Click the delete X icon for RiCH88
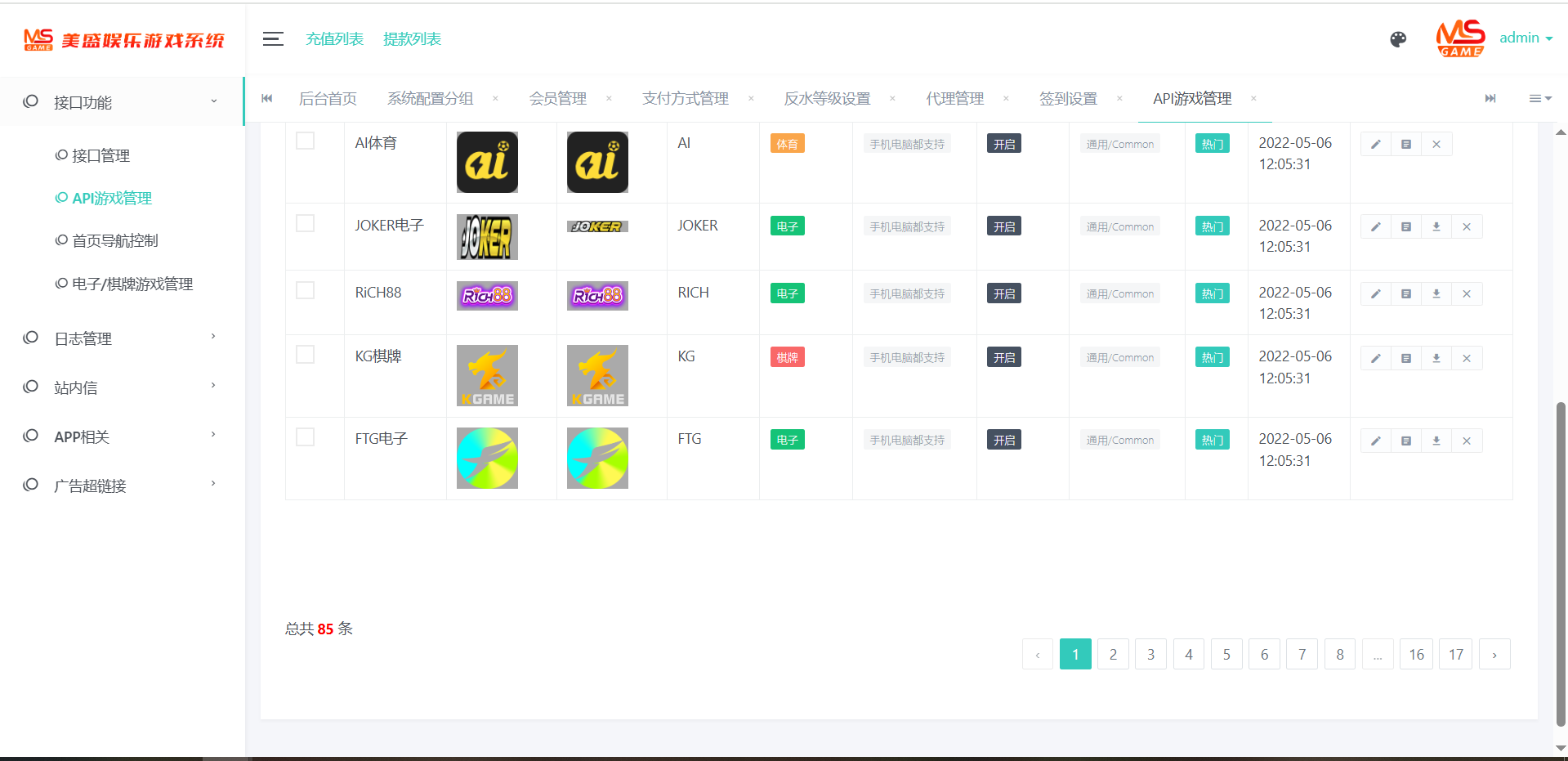Screen dimensions: 1568x761 [1466, 294]
